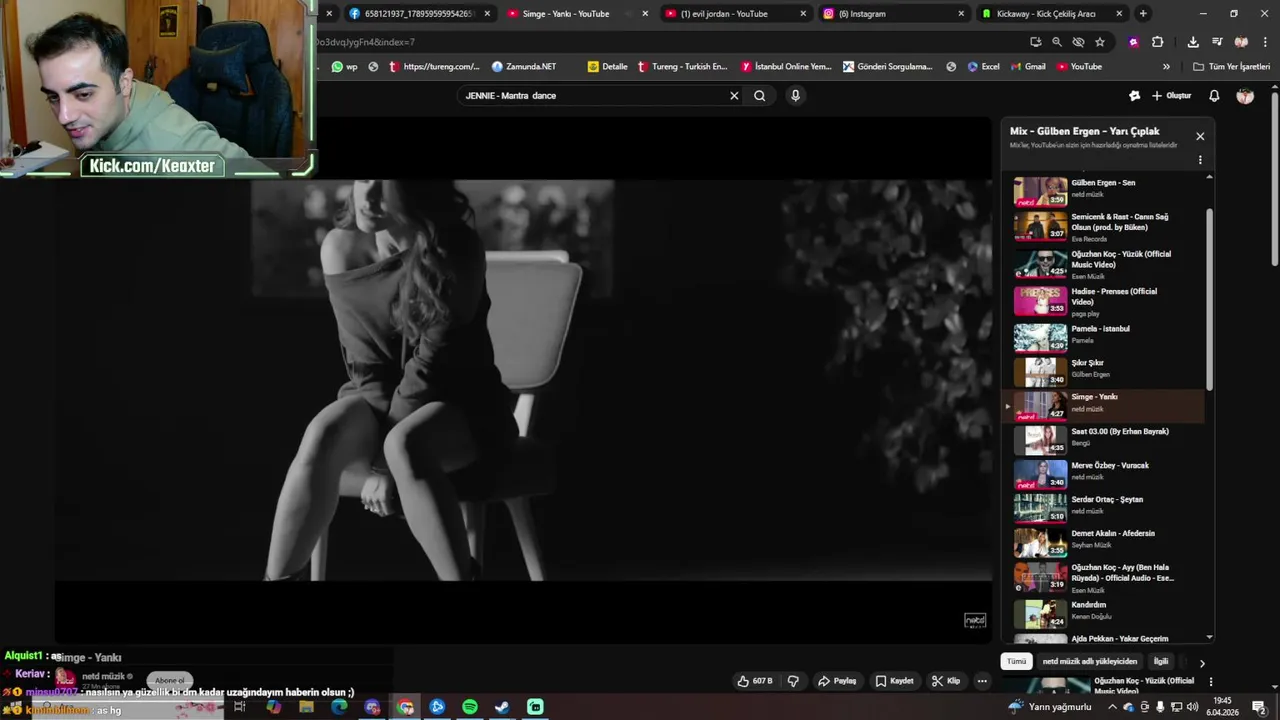Expand hidden bookmarks with chevron
1280x720 pixels.
(x=1166, y=67)
